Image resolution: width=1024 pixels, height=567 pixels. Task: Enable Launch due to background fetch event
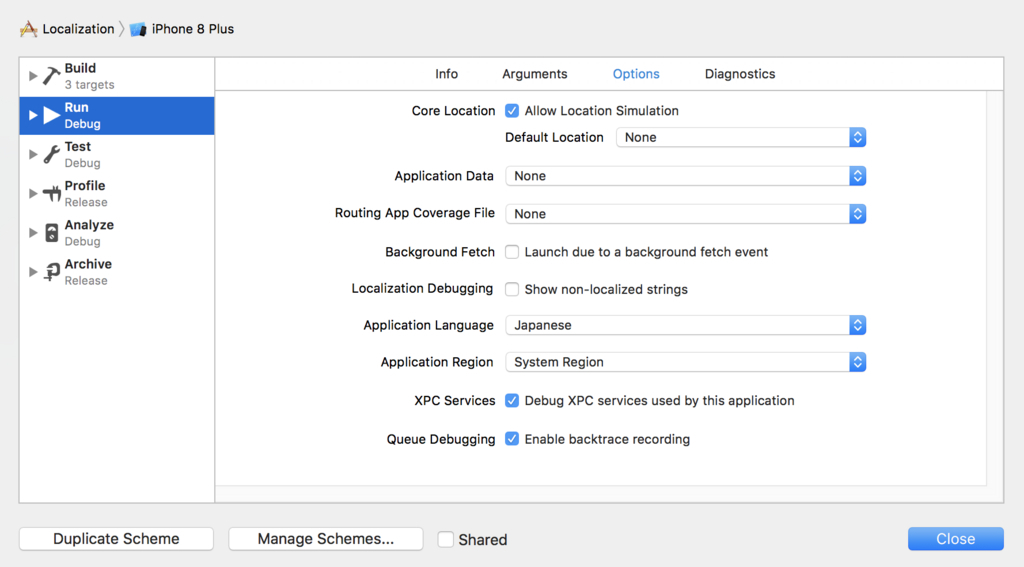[512, 252]
